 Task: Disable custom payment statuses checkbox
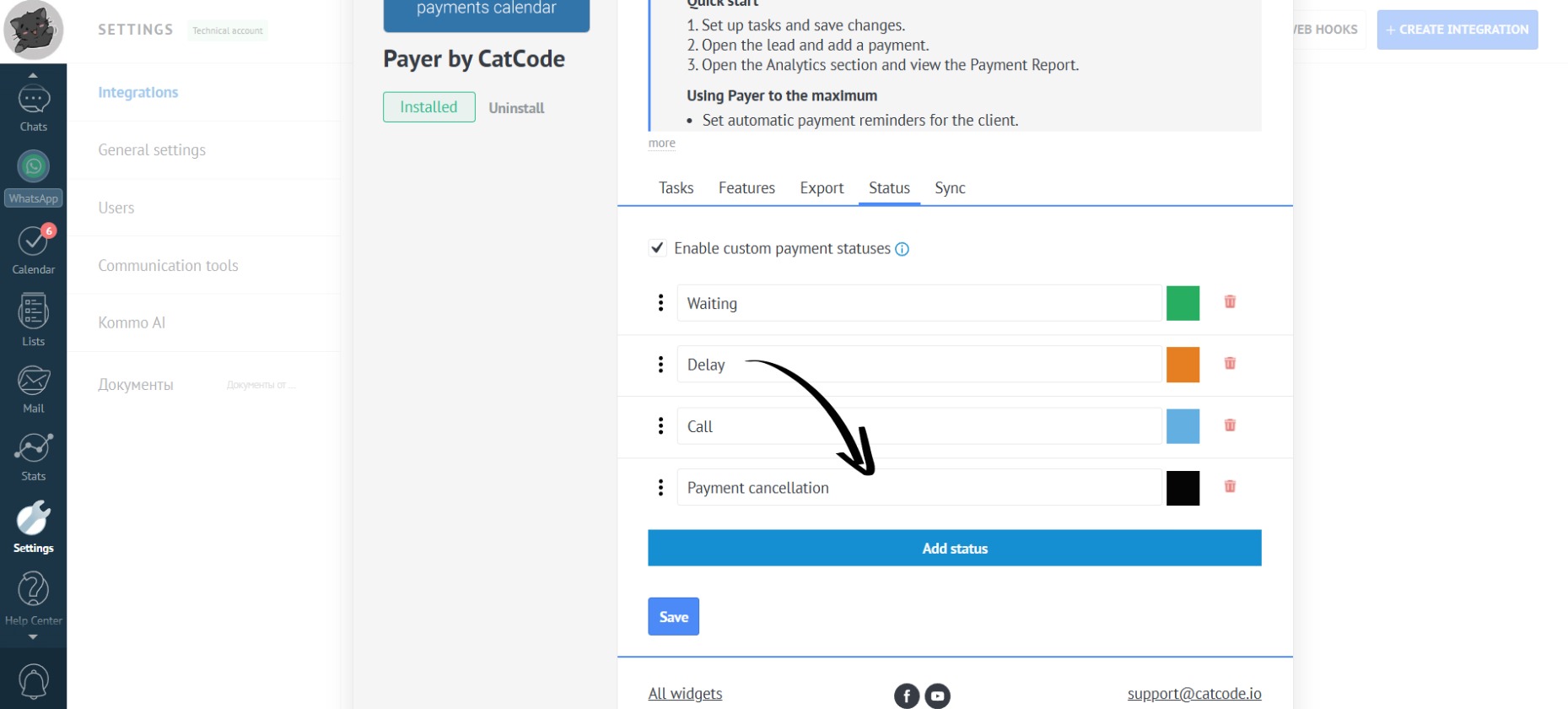(x=657, y=248)
